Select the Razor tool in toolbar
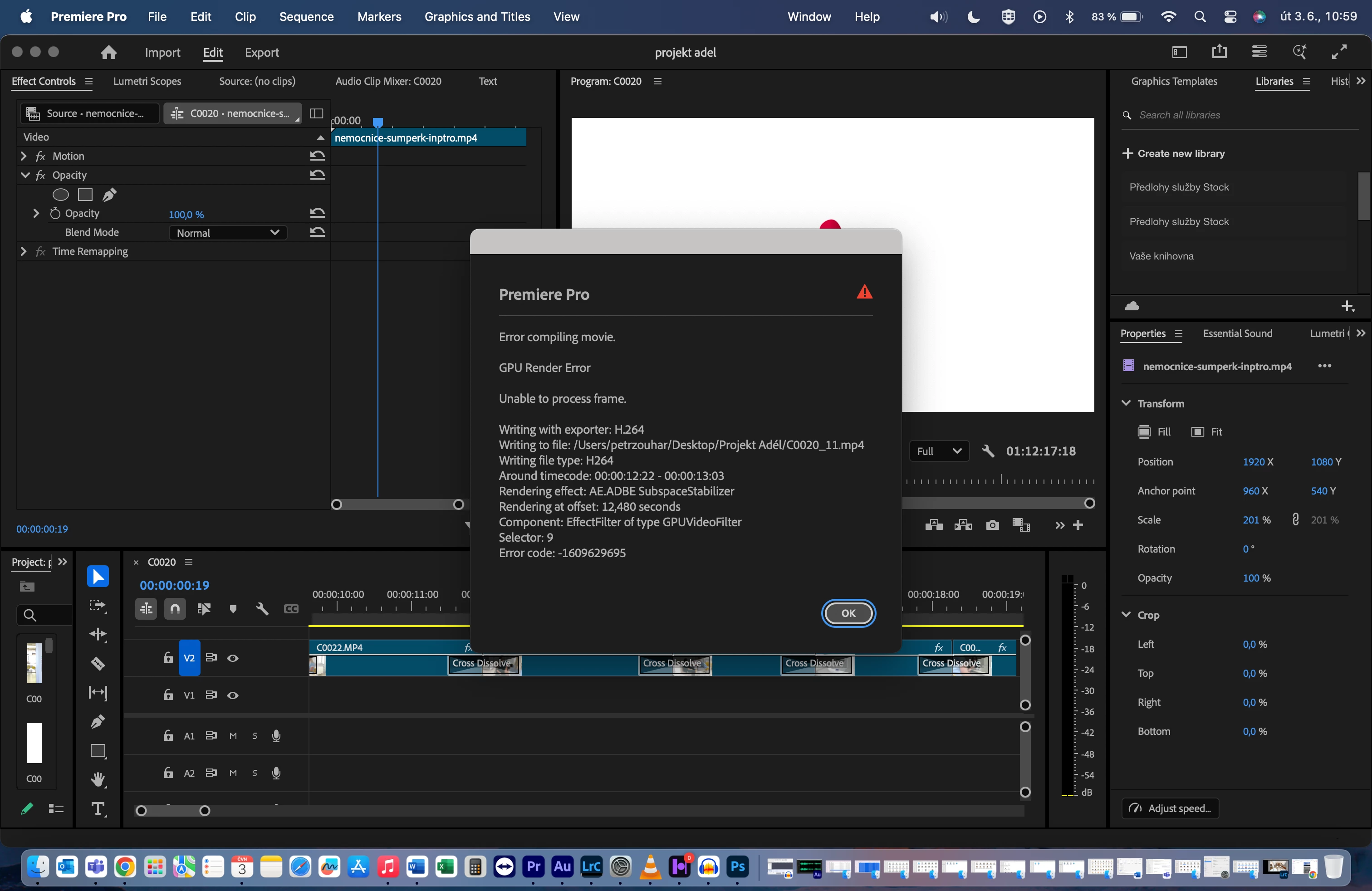Image resolution: width=1372 pixels, height=891 pixels. click(98, 663)
